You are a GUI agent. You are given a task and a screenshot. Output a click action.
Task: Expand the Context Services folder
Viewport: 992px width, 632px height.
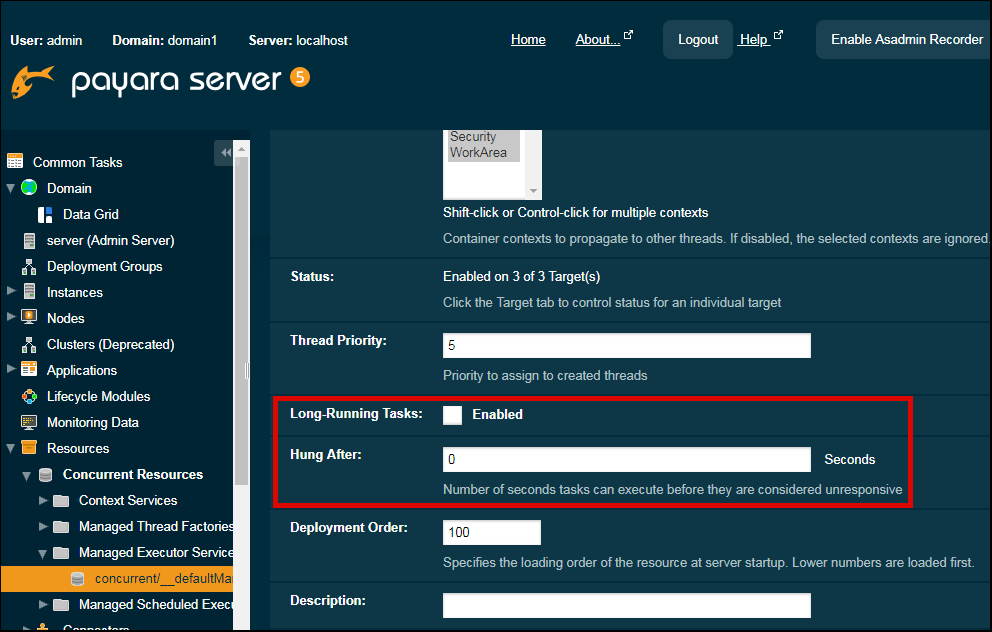[43, 500]
